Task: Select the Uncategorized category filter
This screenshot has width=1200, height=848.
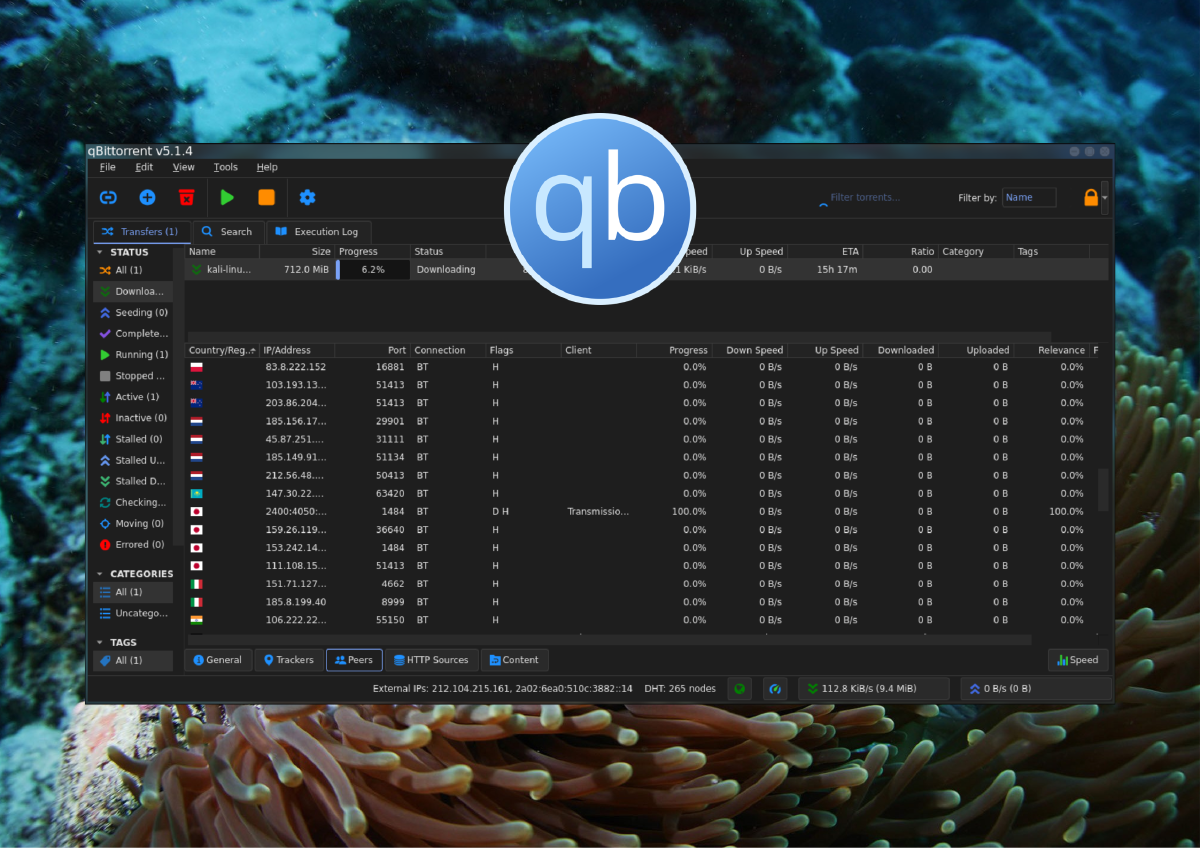Action: pos(133,613)
